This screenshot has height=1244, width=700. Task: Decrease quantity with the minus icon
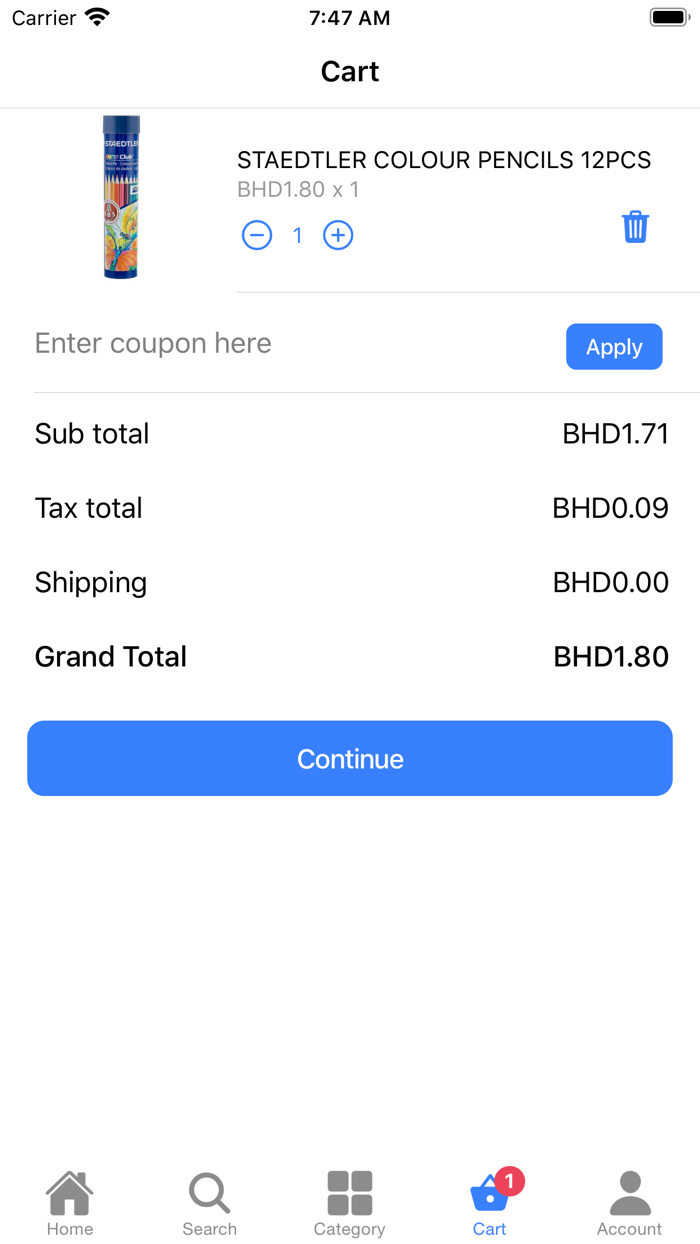[257, 235]
